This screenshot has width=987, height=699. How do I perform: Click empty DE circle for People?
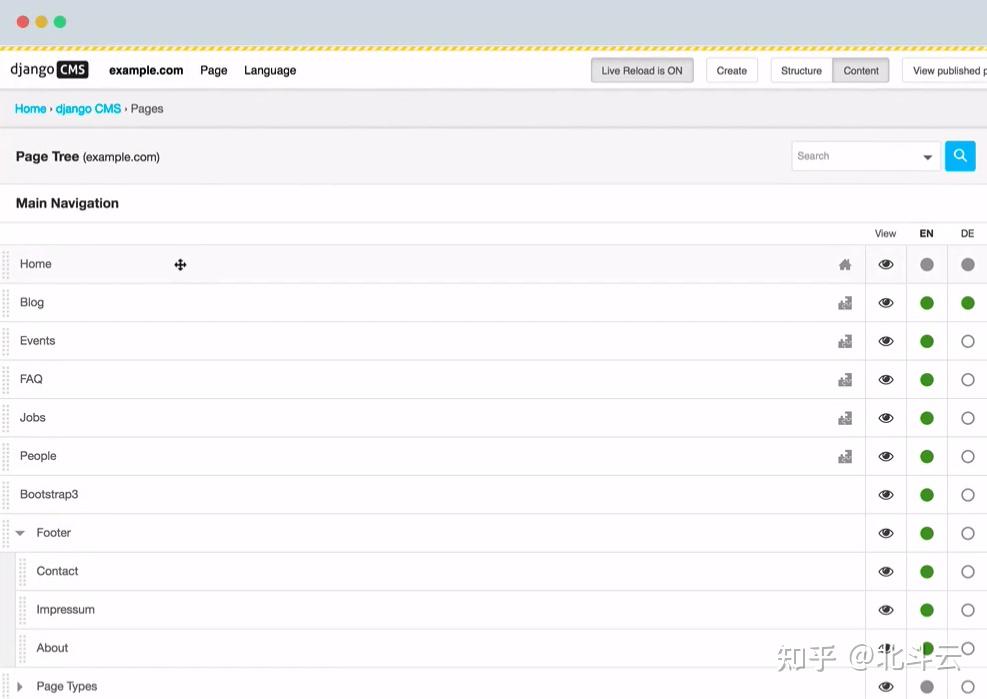click(967, 457)
